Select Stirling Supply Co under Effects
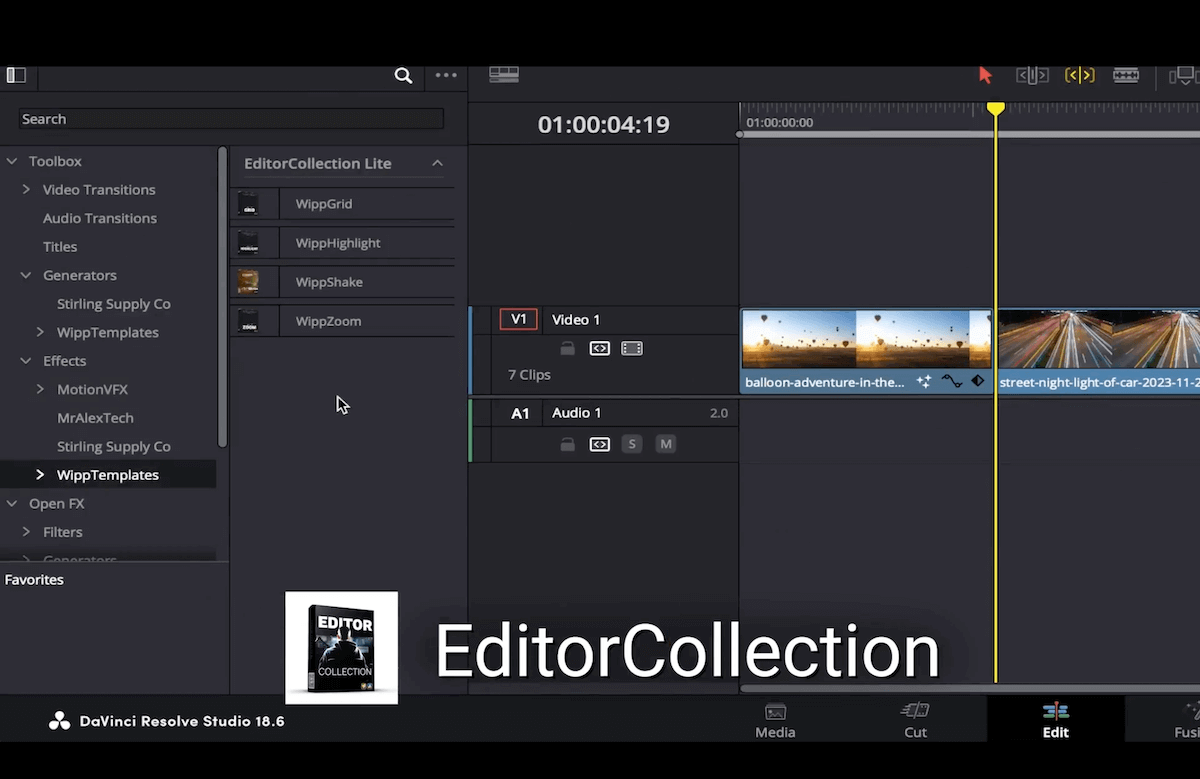This screenshot has height=779, width=1200. (x=114, y=447)
